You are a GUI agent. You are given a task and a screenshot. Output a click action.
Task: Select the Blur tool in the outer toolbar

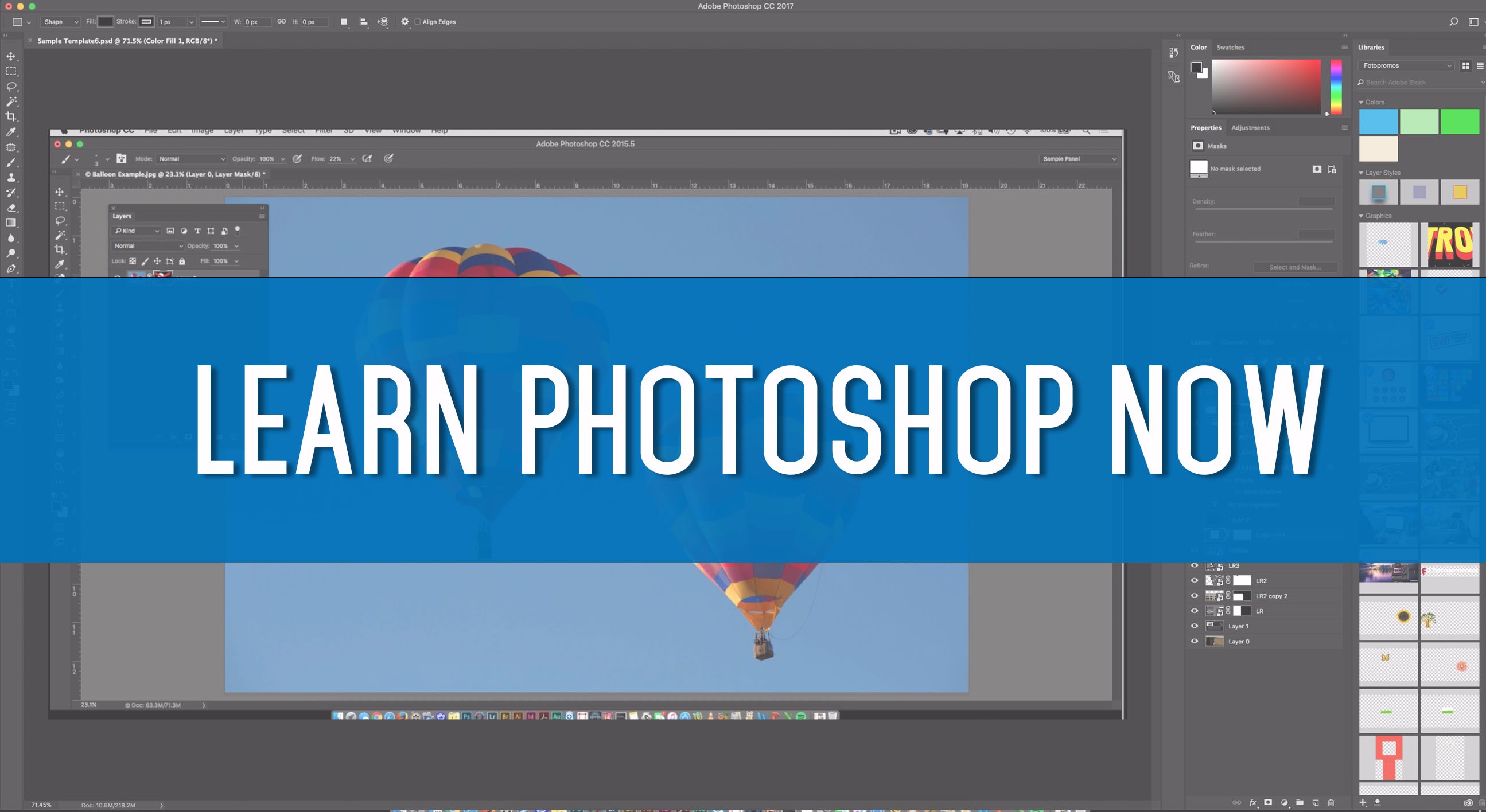click(11, 237)
